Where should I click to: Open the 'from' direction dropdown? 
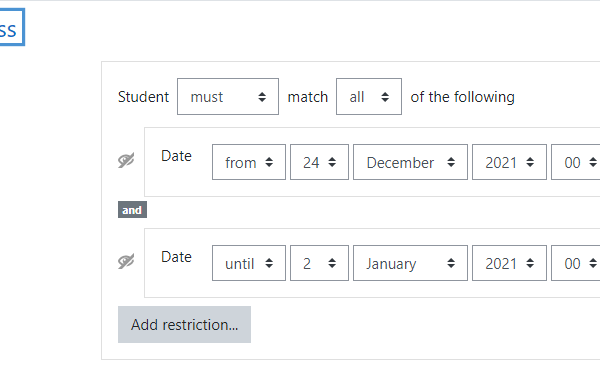(249, 162)
